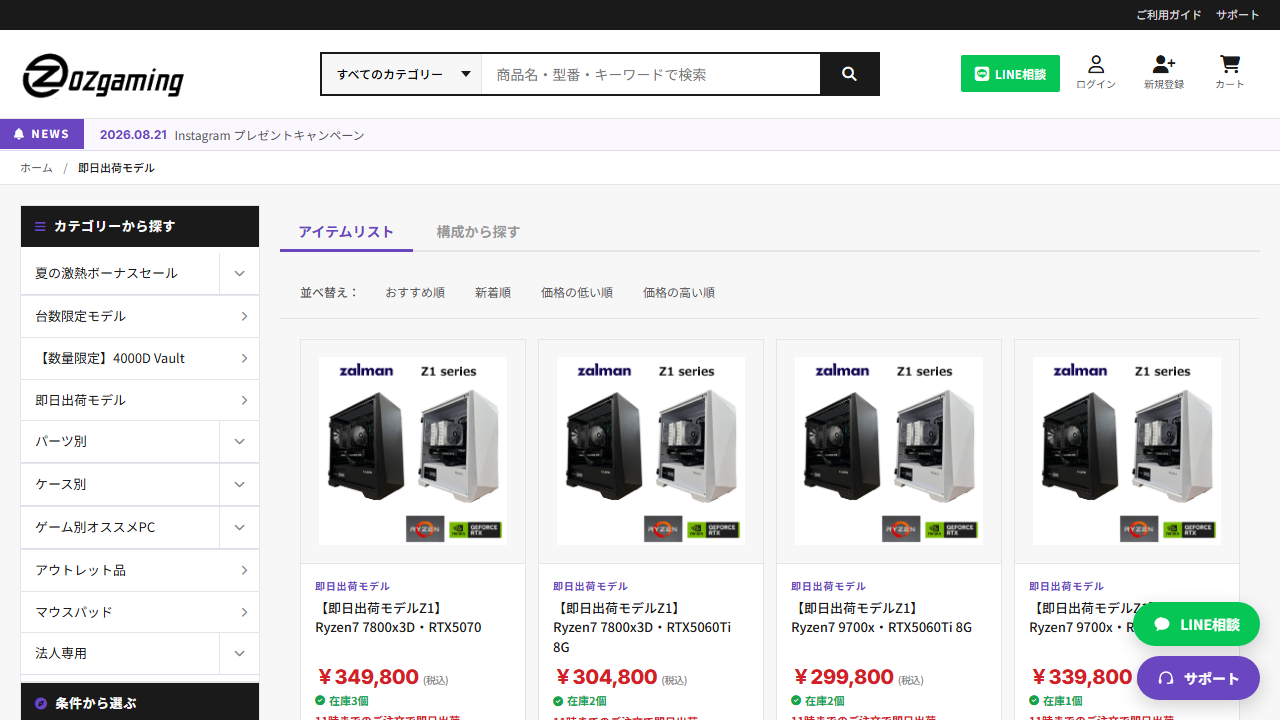This screenshot has width=1280, height=720.
Task: Expand the ゲーム別オススメPC chevron
Action: 239,527
